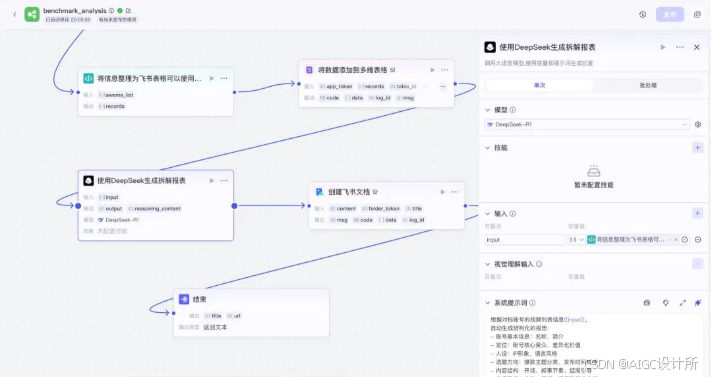Collapse the 技能 section
This screenshot has height=377, width=711.
point(488,148)
